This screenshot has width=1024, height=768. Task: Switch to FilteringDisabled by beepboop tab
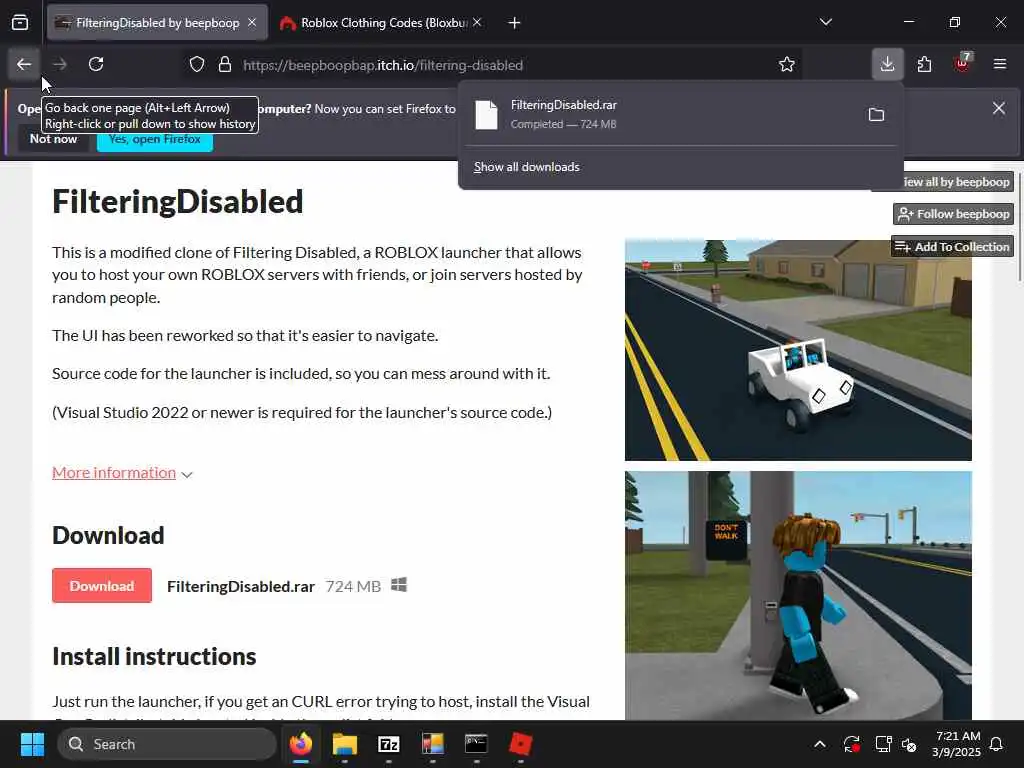(x=157, y=23)
